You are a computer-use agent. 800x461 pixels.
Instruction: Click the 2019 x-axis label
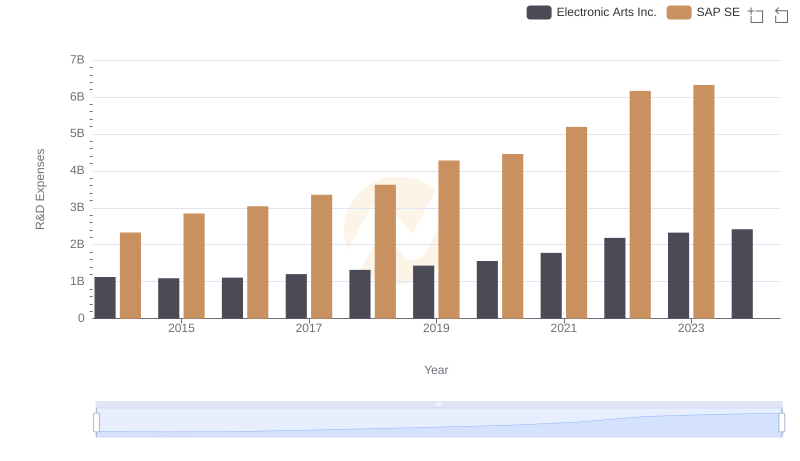436,328
